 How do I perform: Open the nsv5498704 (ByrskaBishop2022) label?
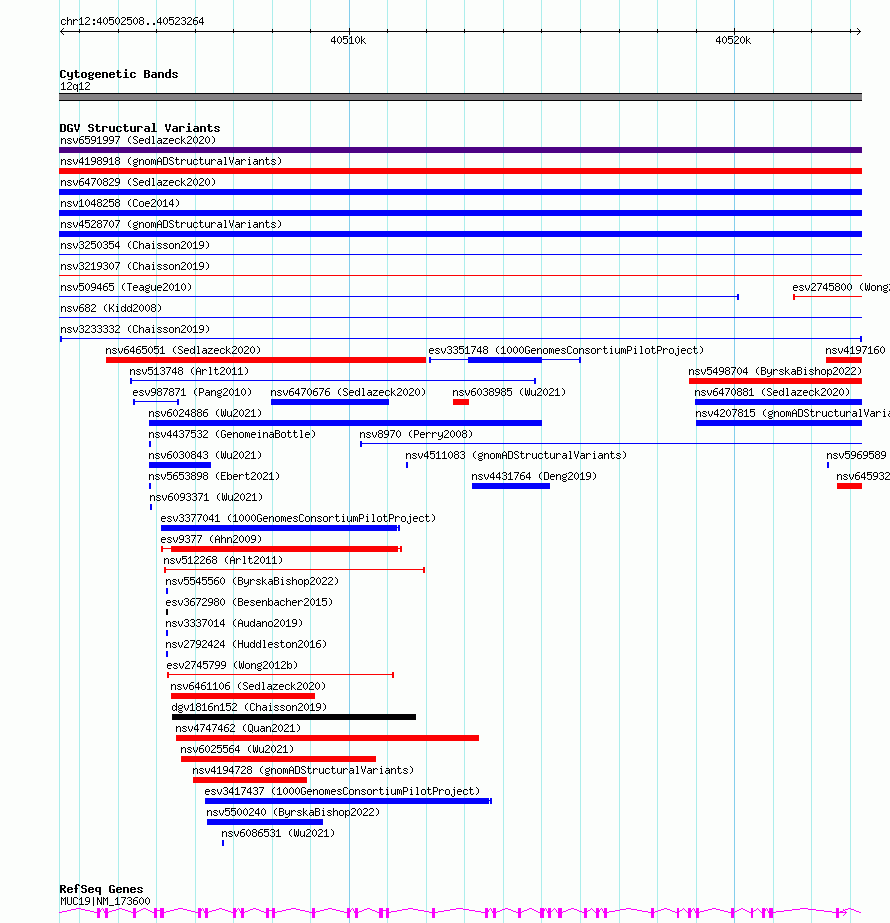click(x=775, y=371)
